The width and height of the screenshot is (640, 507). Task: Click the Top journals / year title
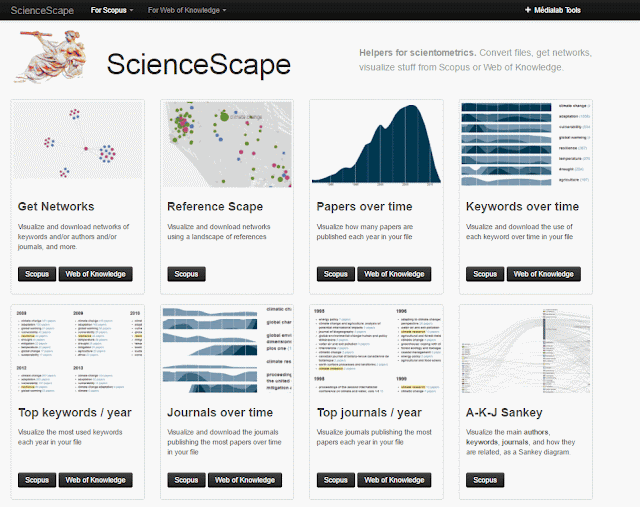pyautogui.click(x=369, y=413)
